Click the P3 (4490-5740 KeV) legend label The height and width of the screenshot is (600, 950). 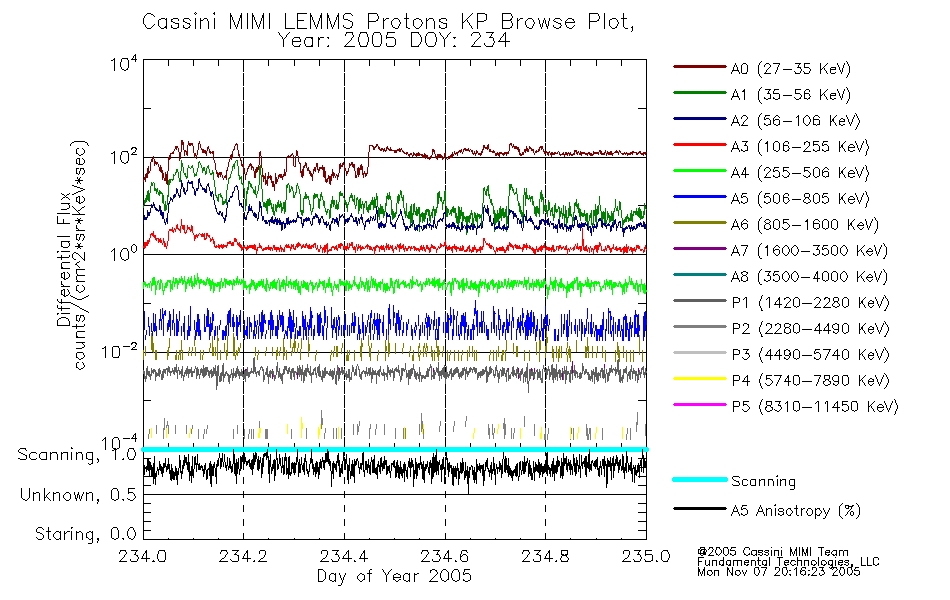click(x=810, y=355)
